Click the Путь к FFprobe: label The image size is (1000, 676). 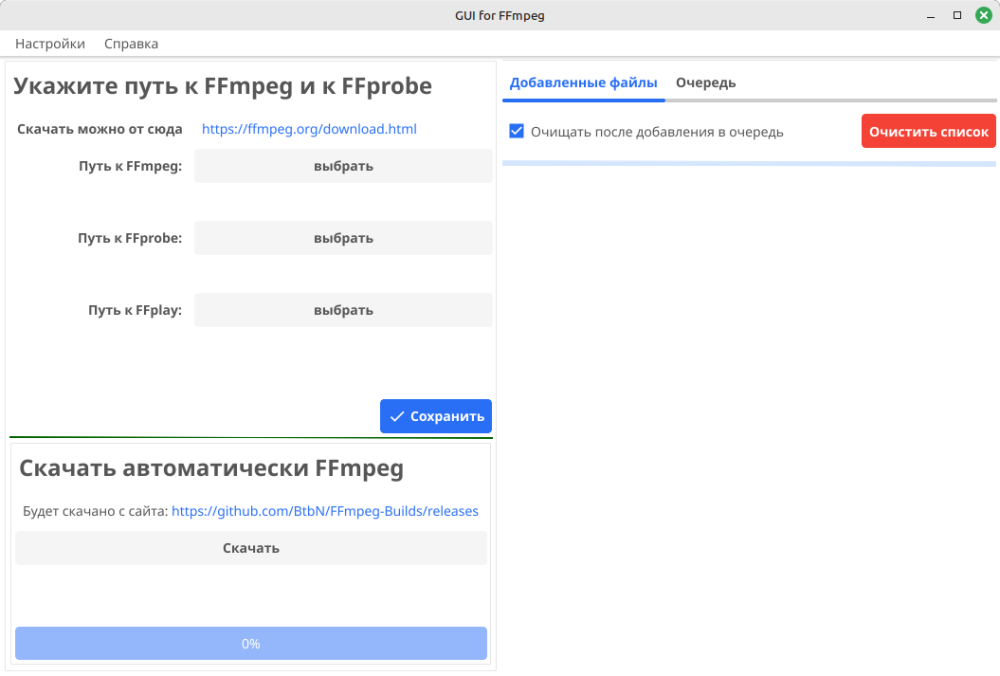(x=129, y=239)
